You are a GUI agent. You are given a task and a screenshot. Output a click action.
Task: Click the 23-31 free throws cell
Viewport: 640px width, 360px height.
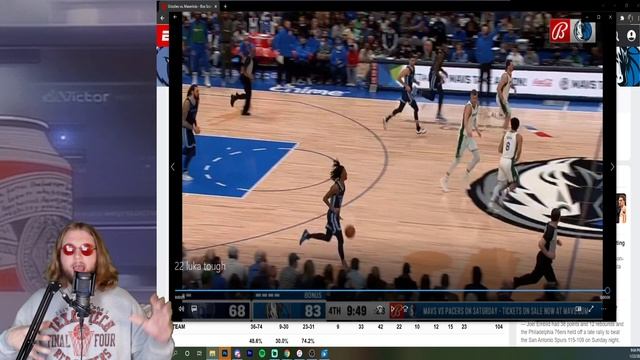[308, 327]
